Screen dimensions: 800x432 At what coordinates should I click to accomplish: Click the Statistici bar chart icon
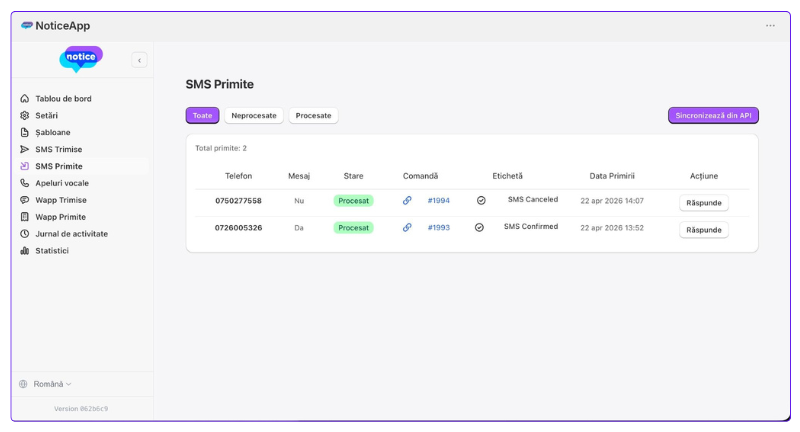(x=24, y=250)
